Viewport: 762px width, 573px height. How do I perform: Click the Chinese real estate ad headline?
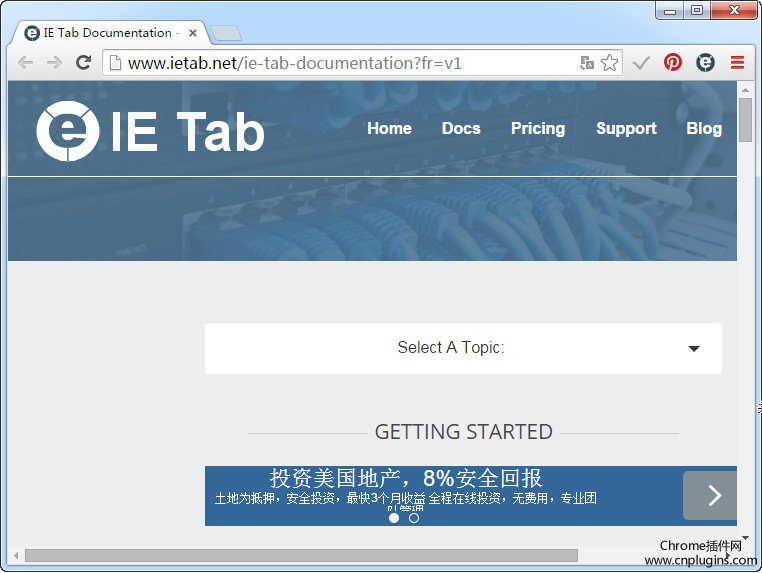(406, 478)
